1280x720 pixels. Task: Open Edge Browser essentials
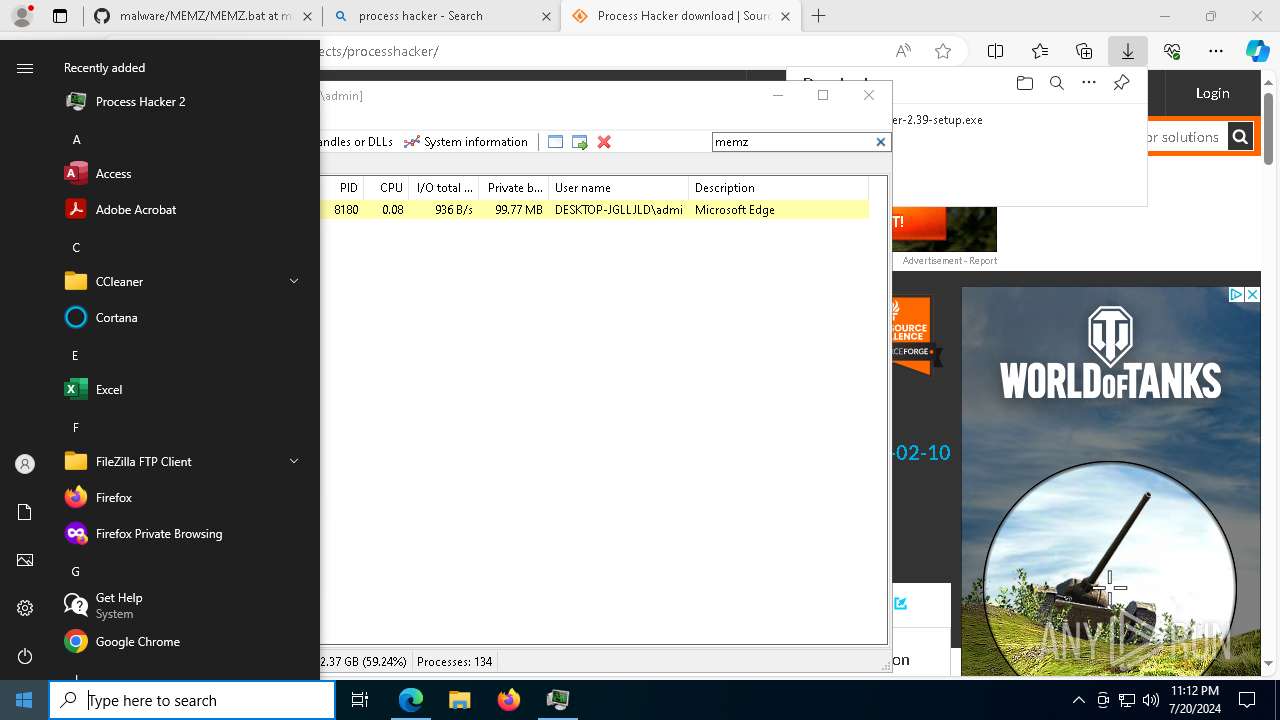click(1172, 51)
